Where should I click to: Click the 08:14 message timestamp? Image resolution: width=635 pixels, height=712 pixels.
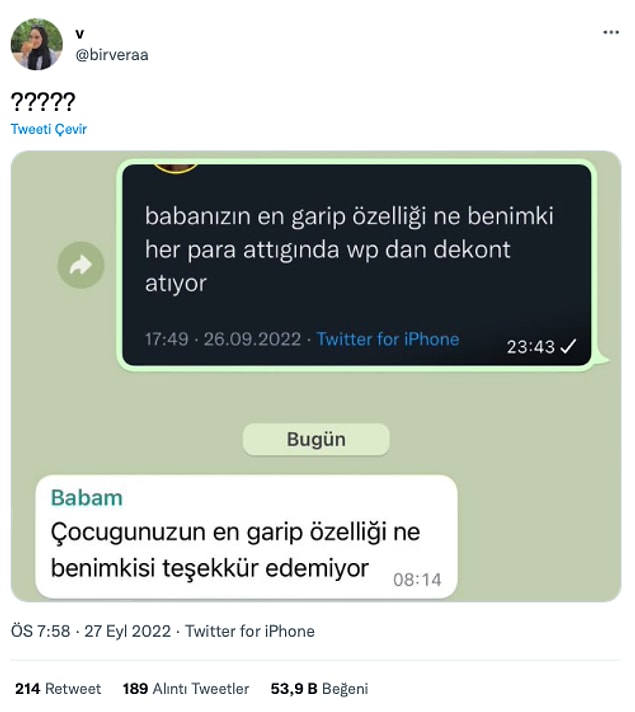(417, 580)
